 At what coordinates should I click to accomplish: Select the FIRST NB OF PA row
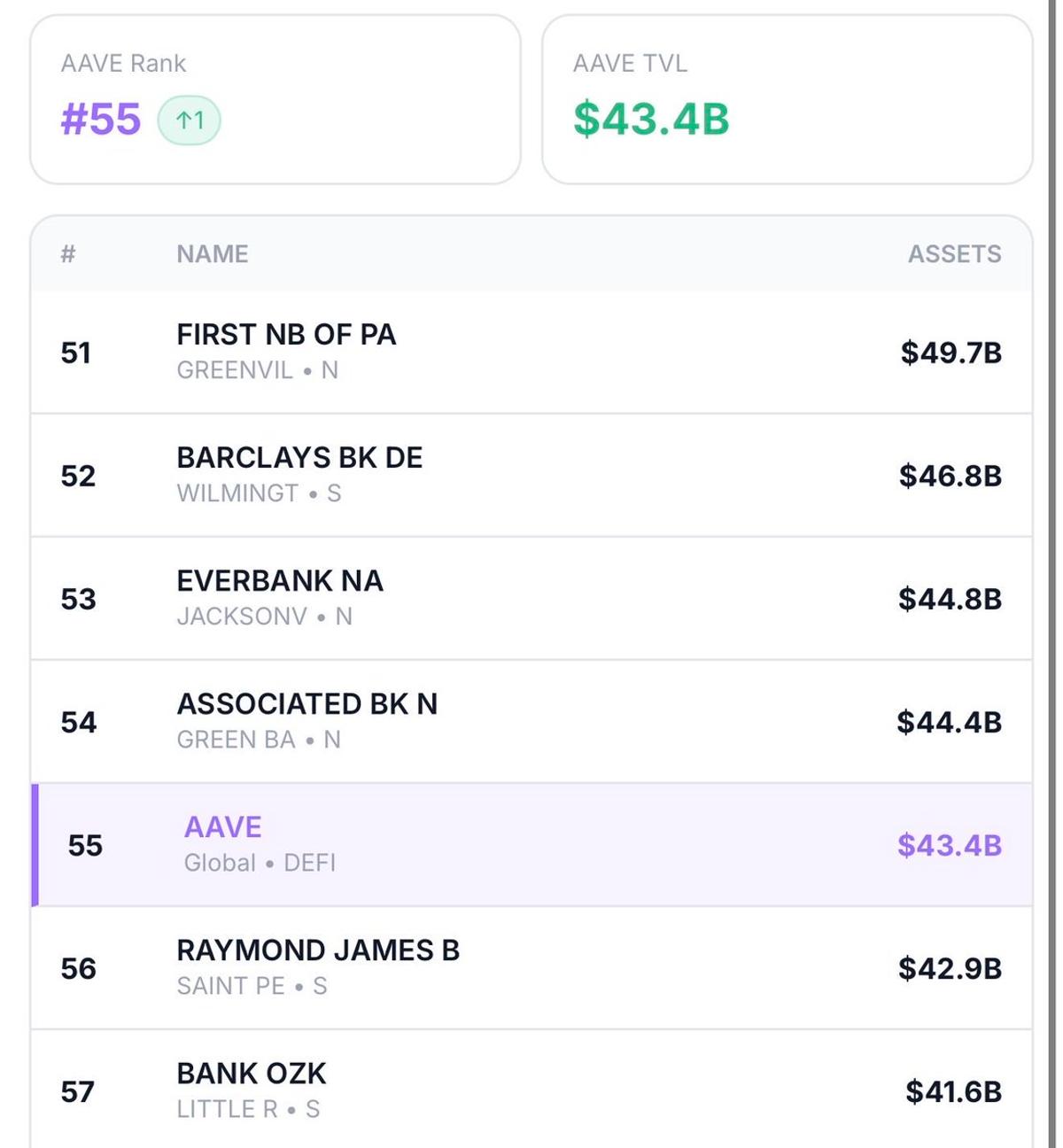(531, 351)
